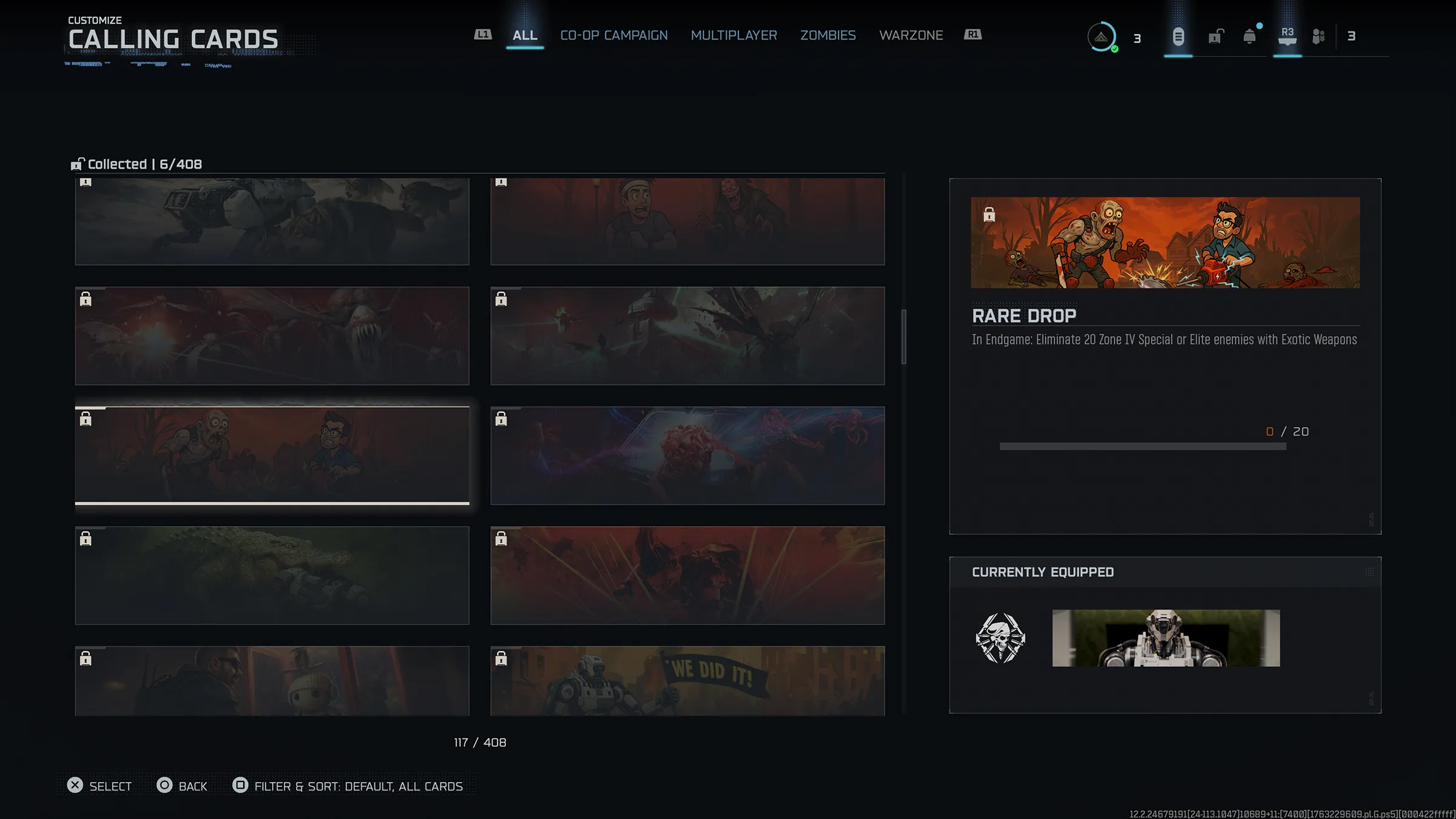Viewport: 1456px width, 819px height.
Task: Open the Co-Op Campaign tab
Action: coord(613,35)
